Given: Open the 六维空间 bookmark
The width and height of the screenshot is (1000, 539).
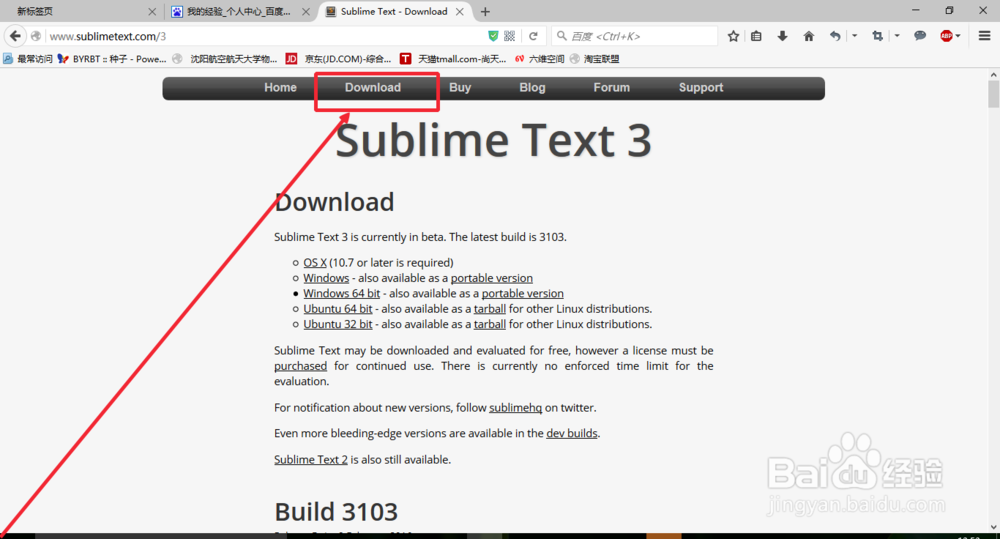Looking at the screenshot, I should (540, 59).
